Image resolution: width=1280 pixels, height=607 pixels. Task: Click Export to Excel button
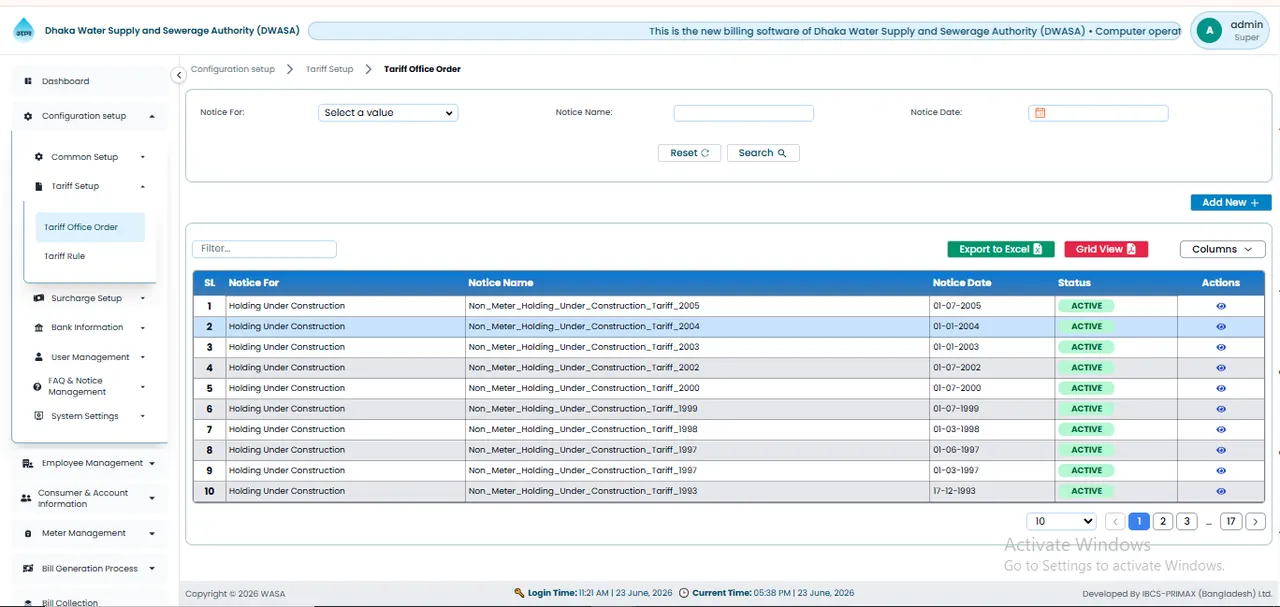(x=1001, y=249)
